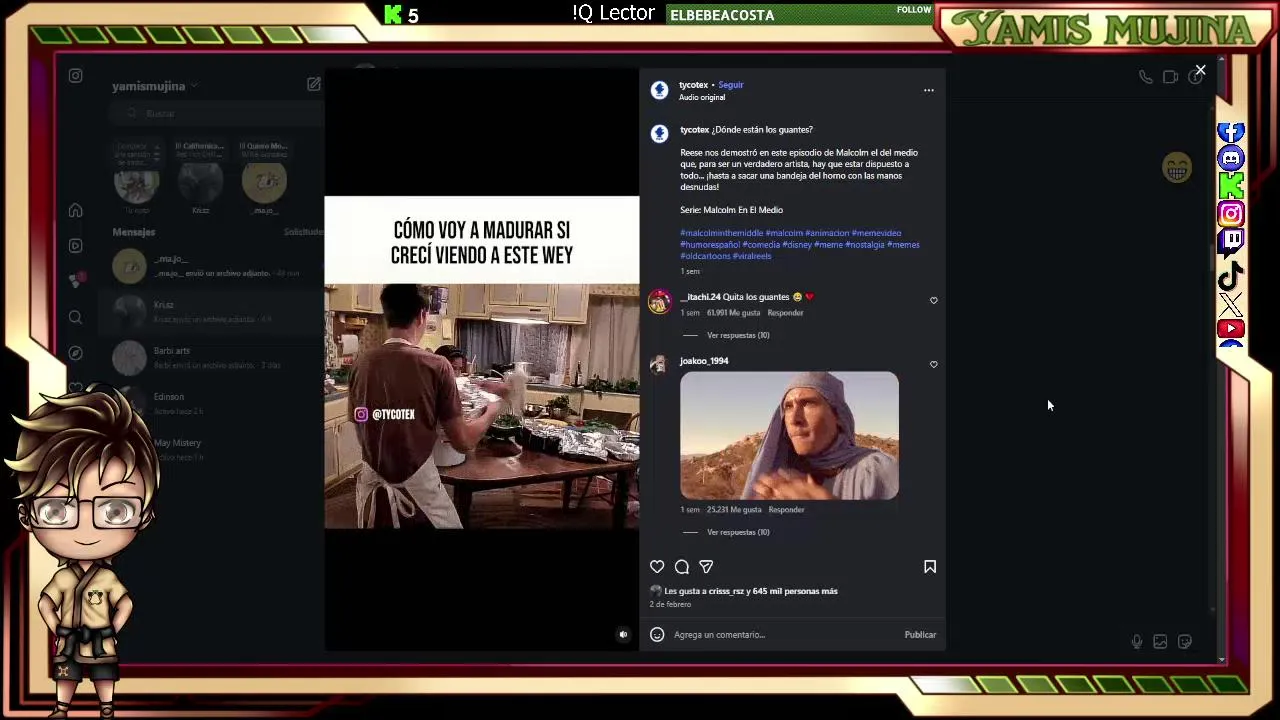1280x720 pixels.
Task: Click Twitch icon in stream overlay
Action: (x=1231, y=243)
